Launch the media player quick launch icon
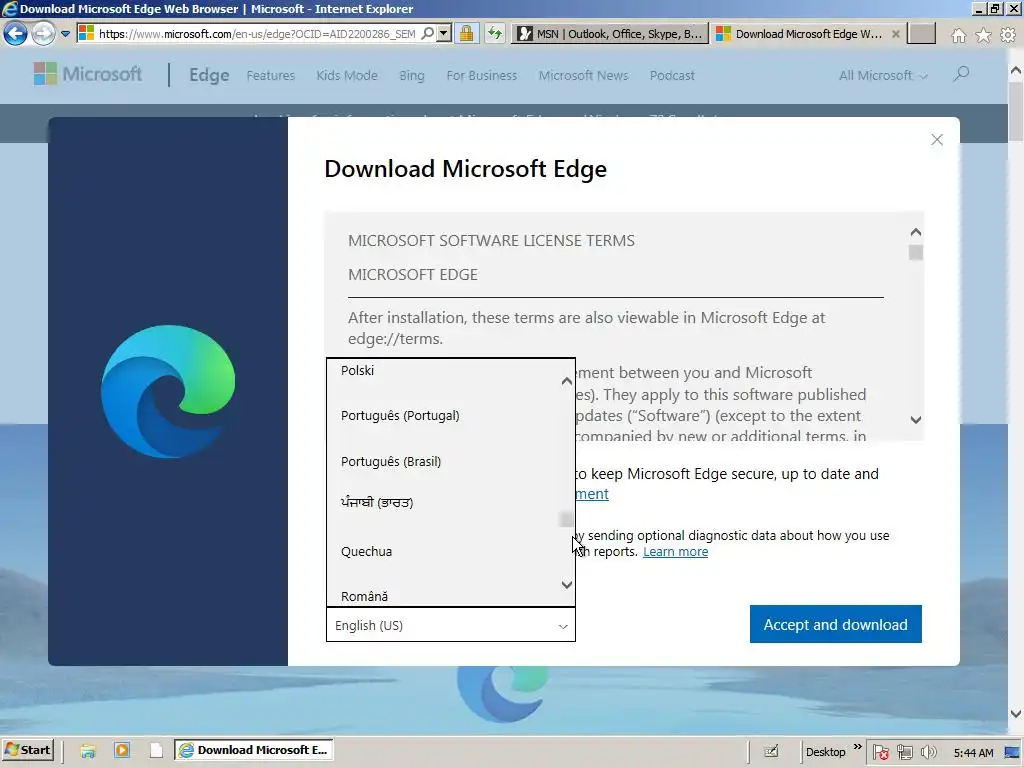Viewport: 1024px width, 768px height. [122, 750]
